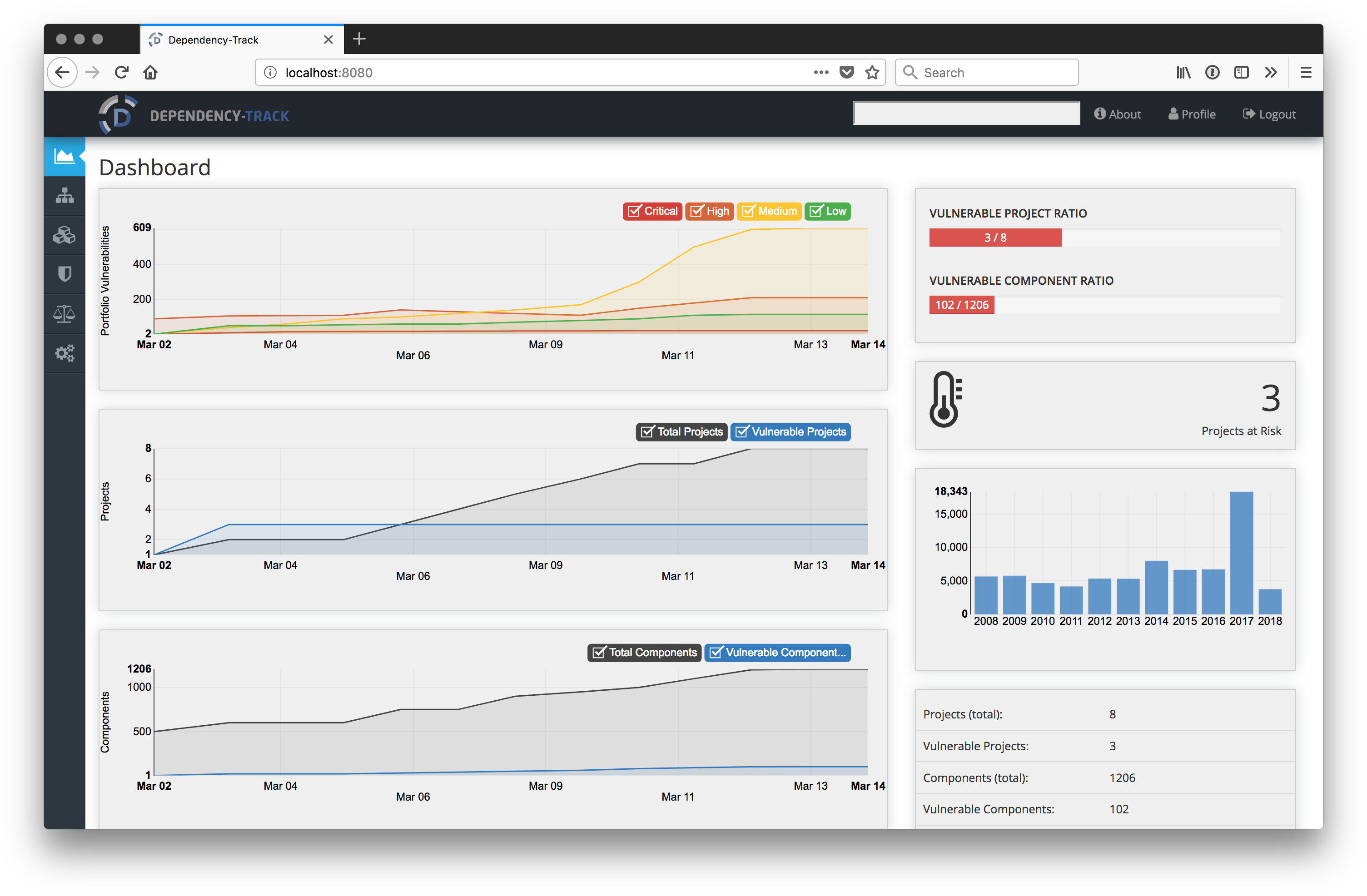1367x896 pixels.
Task: Toggle the Critical severity checkbox
Action: [x=652, y=211]
